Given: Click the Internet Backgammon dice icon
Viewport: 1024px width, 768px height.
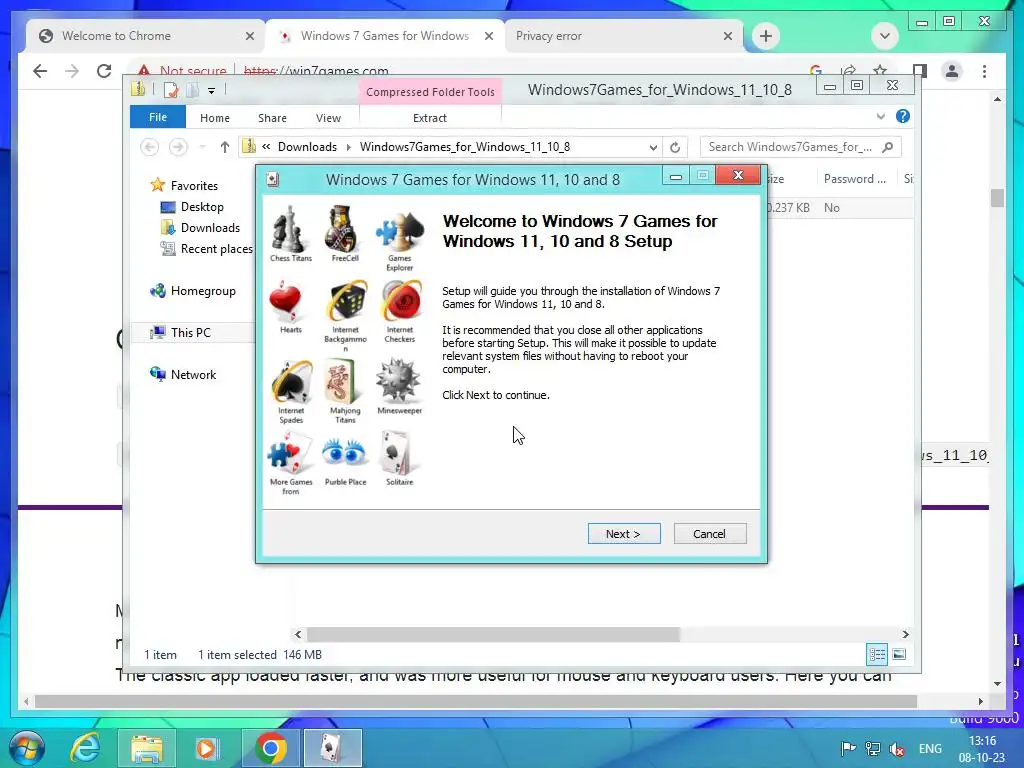Looking at the screenshot, I should [x=346, y=302].
